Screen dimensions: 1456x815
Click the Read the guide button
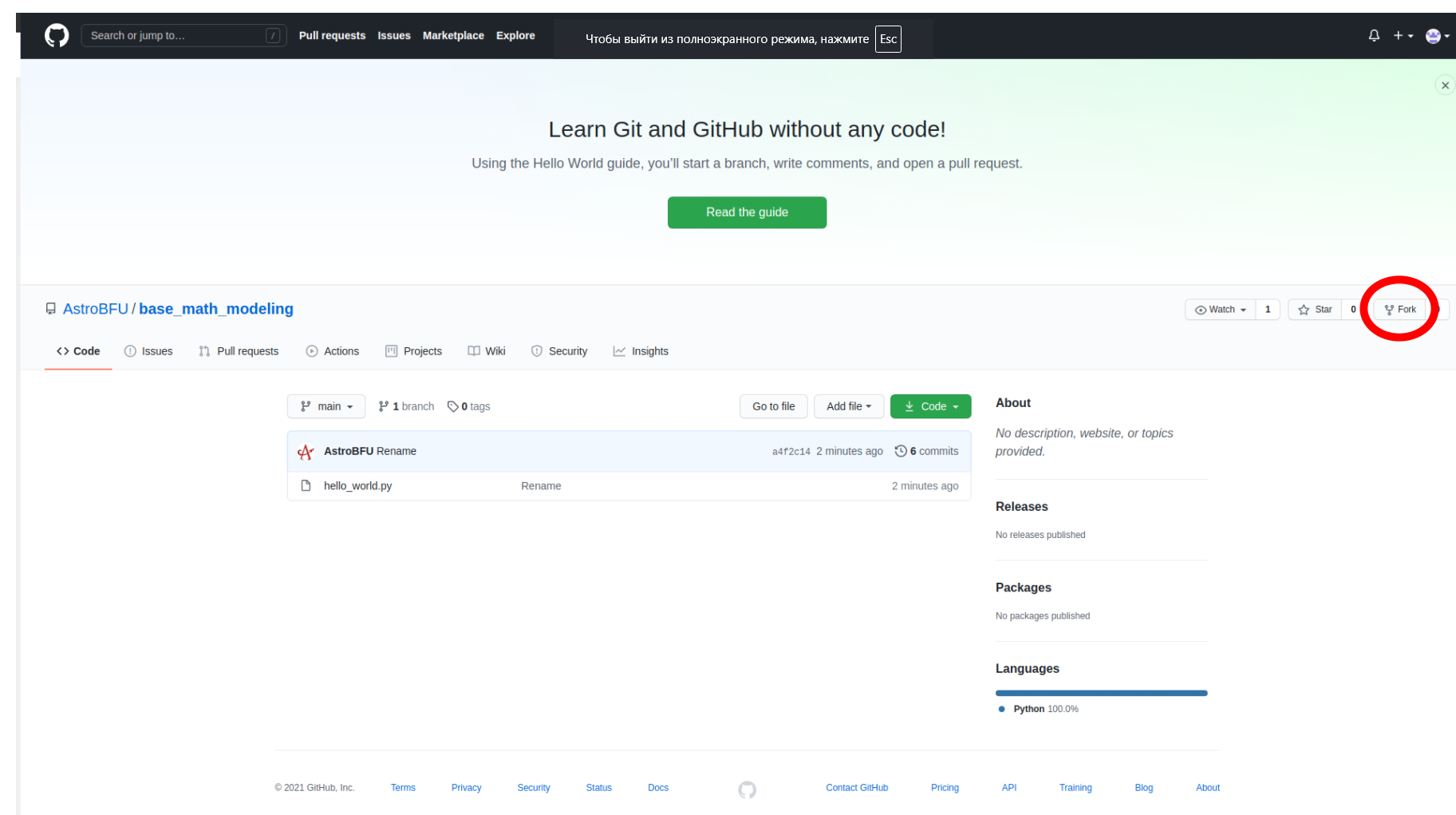(747, 212)
